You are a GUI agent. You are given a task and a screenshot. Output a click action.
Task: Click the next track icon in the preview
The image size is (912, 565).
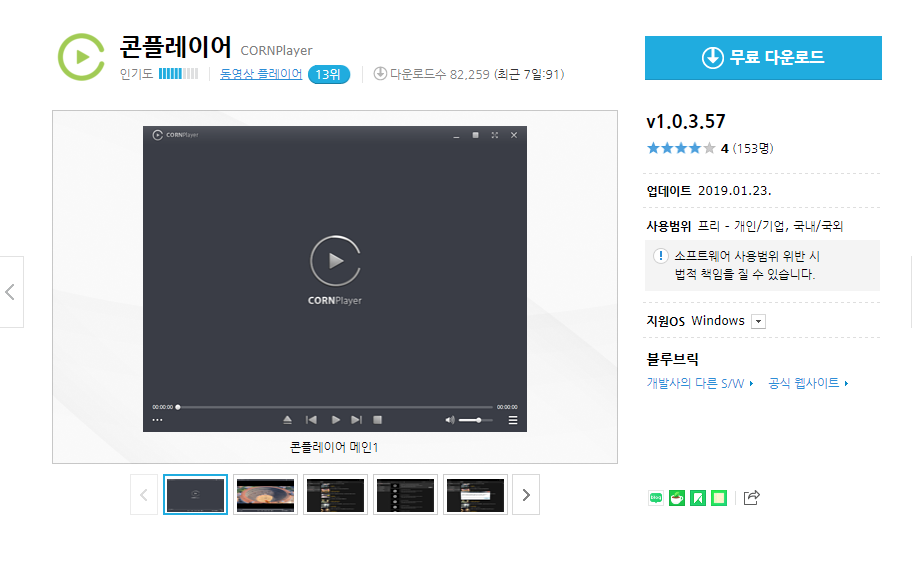pos(357,420)
